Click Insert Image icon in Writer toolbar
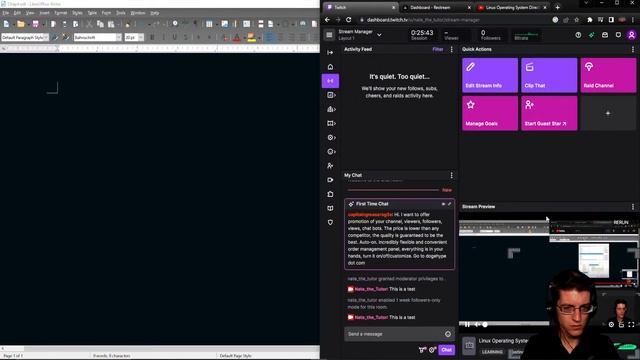Screen dimensions: 640x360 point(224,24)
